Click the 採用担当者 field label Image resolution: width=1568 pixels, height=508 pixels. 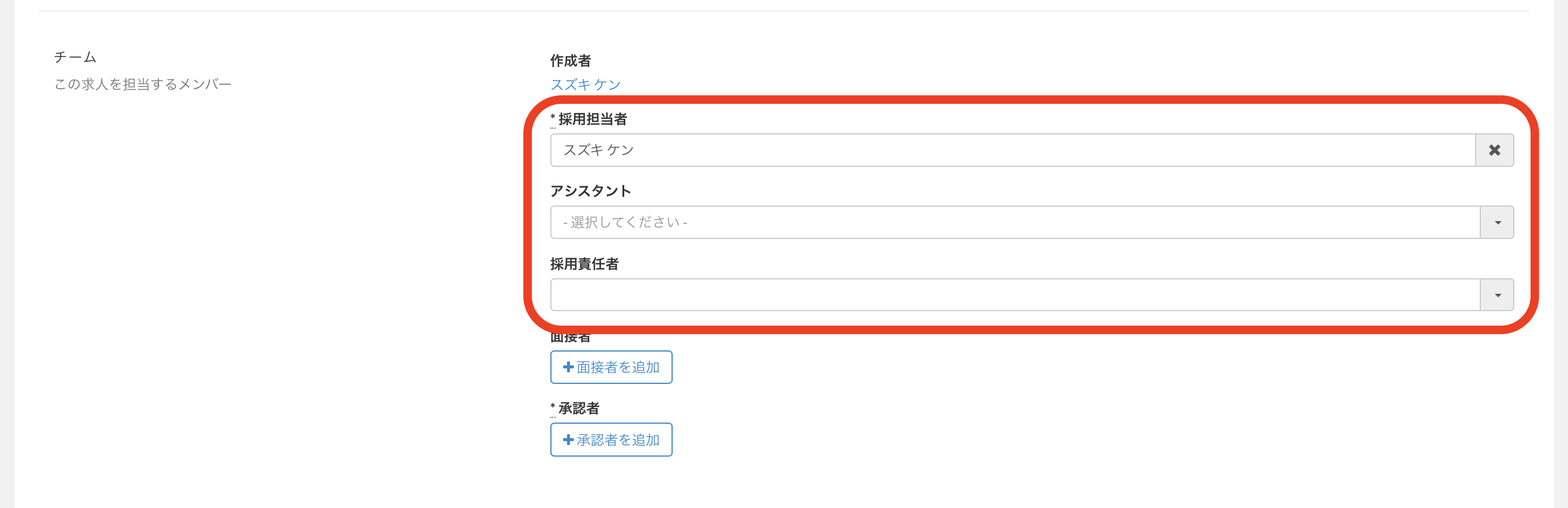pos(592,119)
